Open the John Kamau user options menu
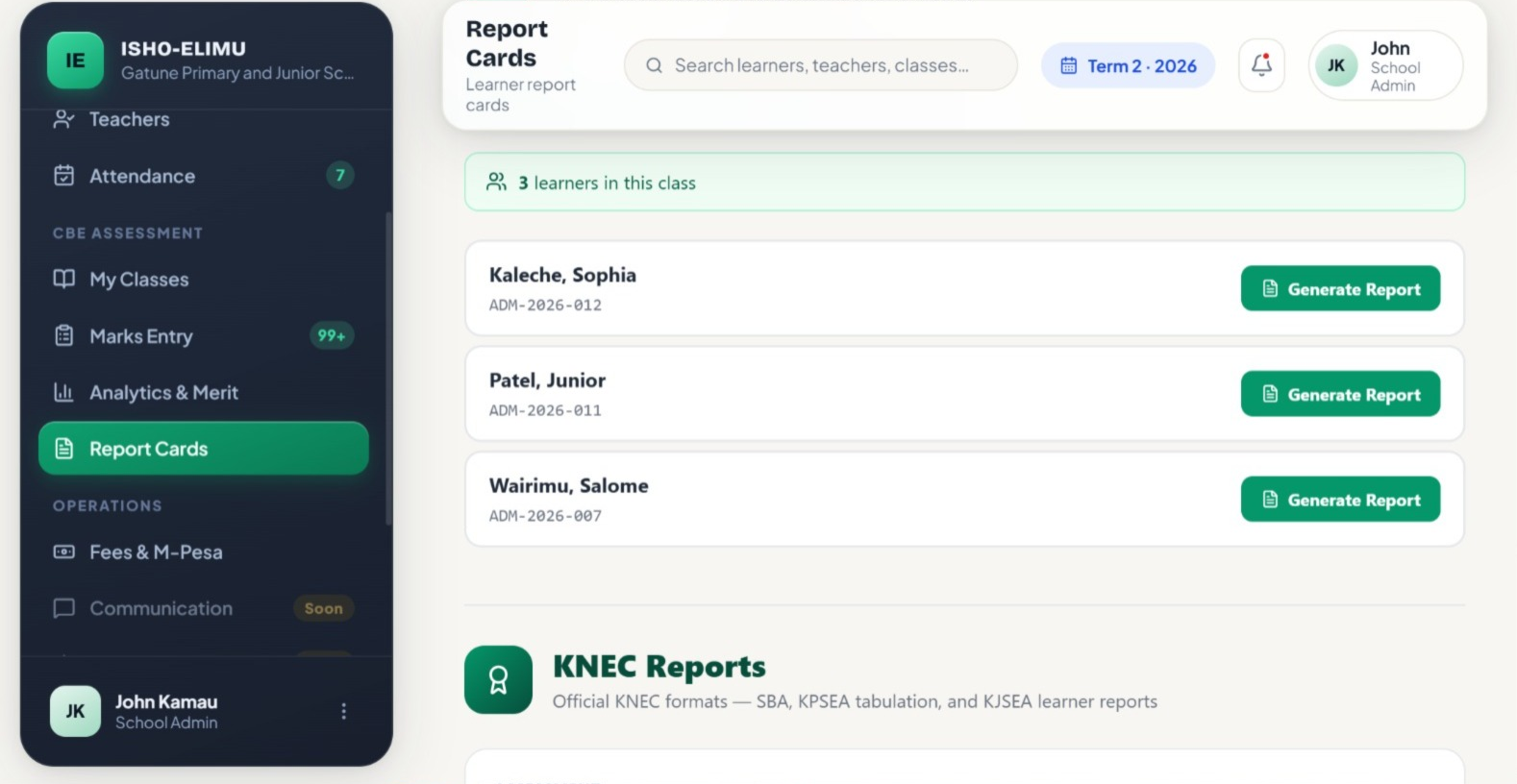Screen dimensions: 1517x784 coord(343,711)
